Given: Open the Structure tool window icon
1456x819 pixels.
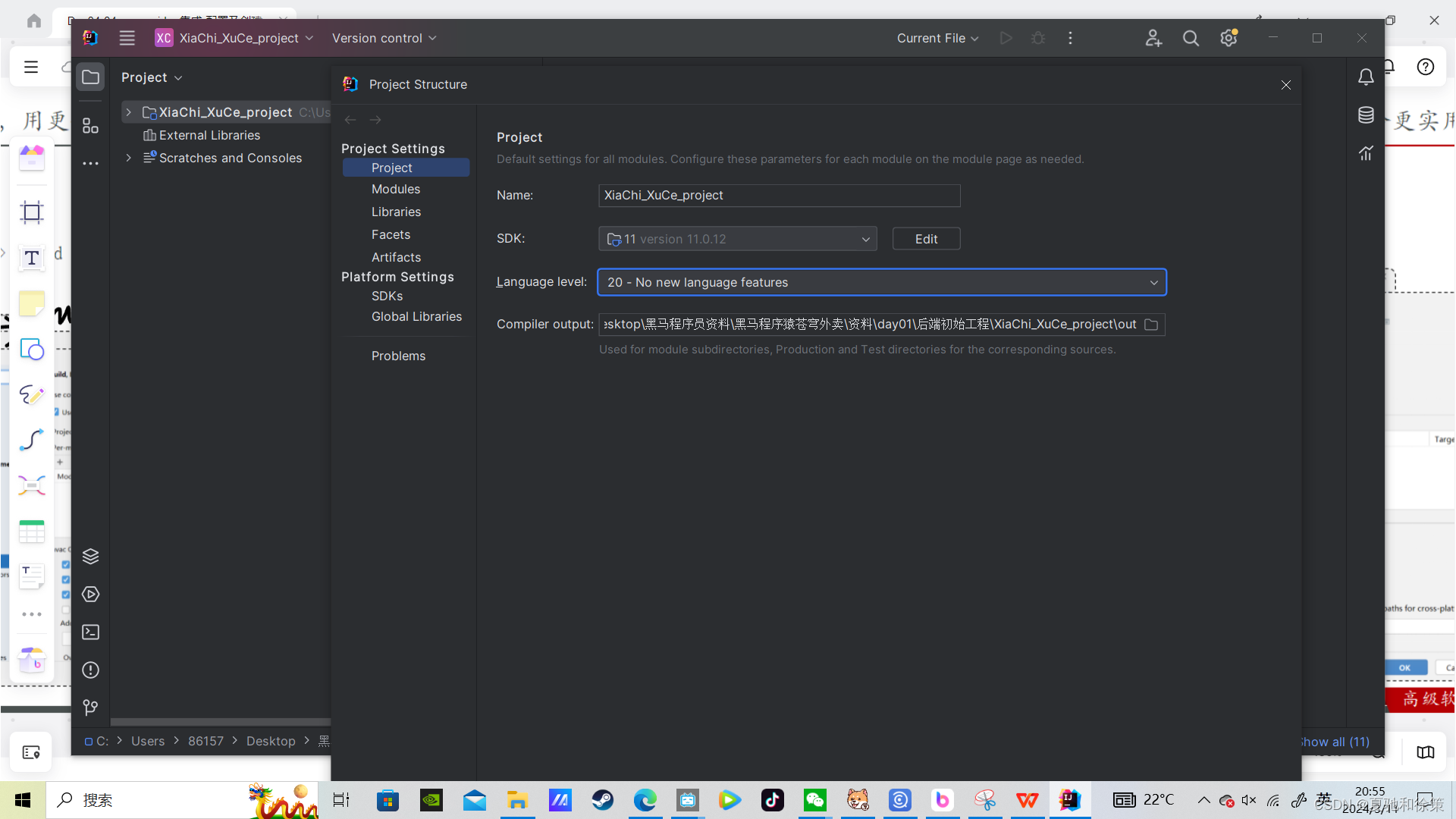Looking at the screenshot, I should 90,126.
